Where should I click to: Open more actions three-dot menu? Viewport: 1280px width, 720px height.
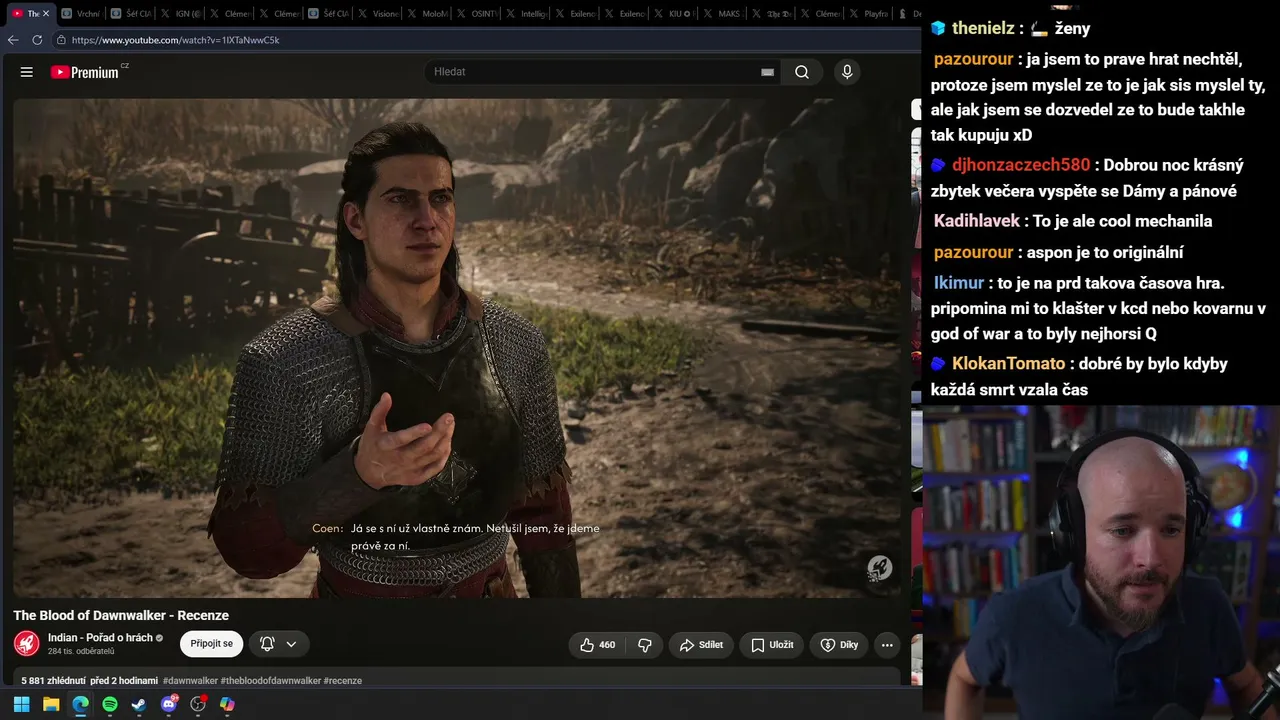point(887,645)
